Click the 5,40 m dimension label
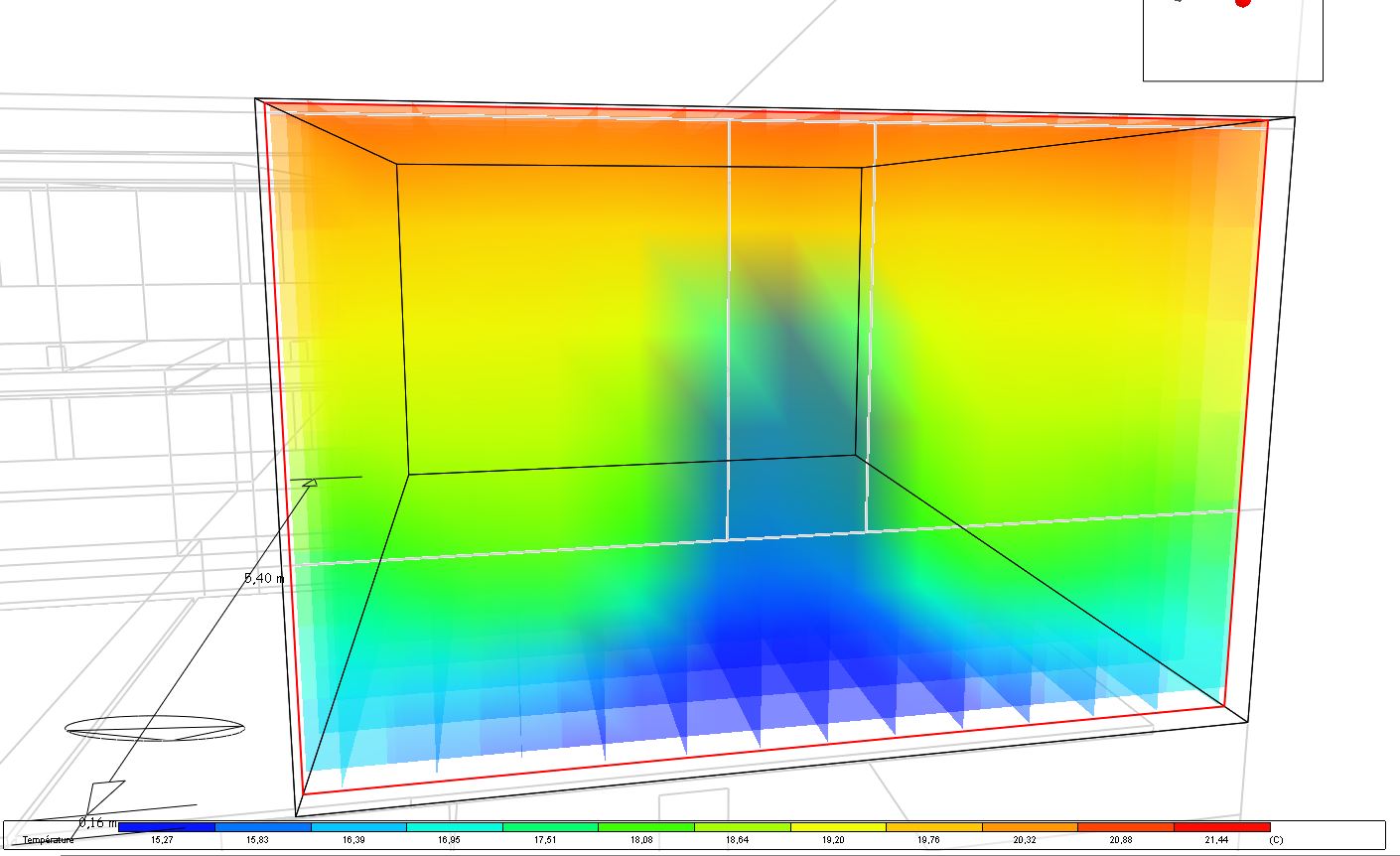This screenshot has width=1400, height=856. (264, 578)
